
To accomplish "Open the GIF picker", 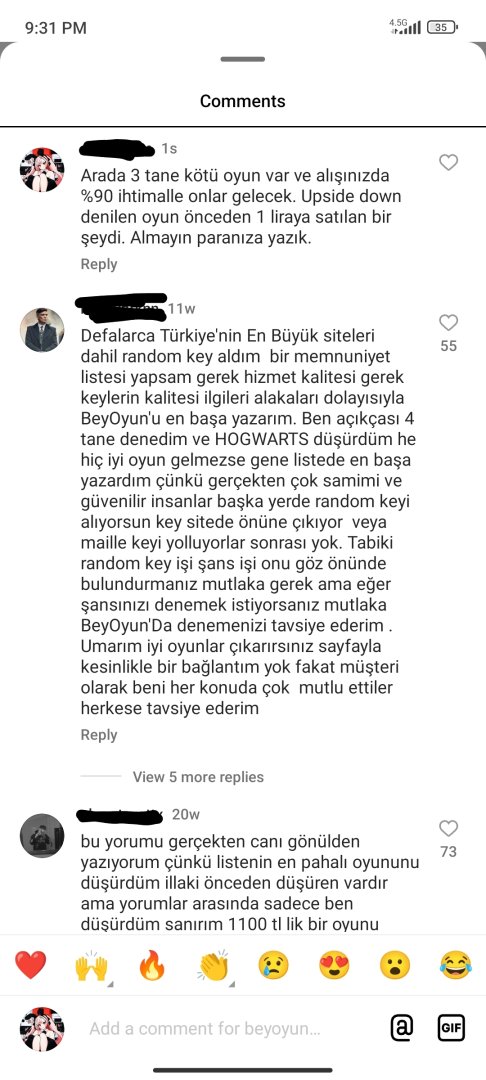I will point(452,1028).
